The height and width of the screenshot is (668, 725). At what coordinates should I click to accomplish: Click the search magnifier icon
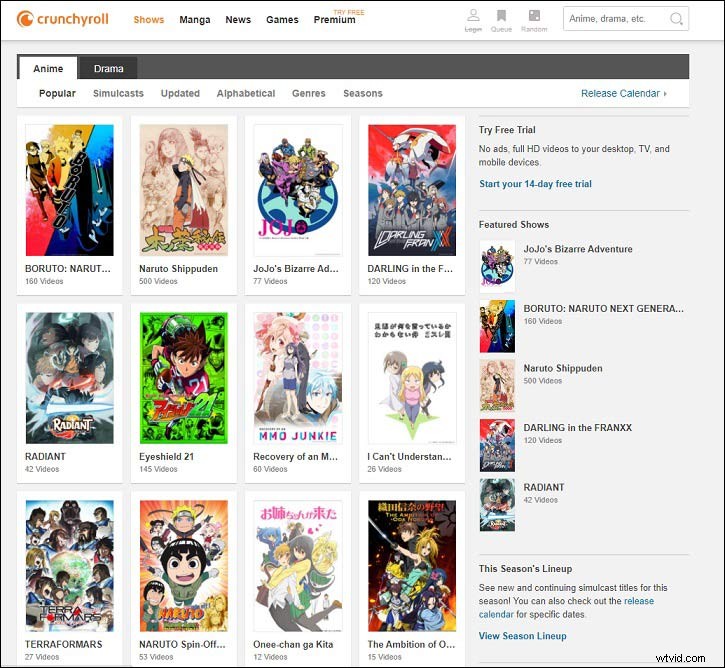point(676,18)
